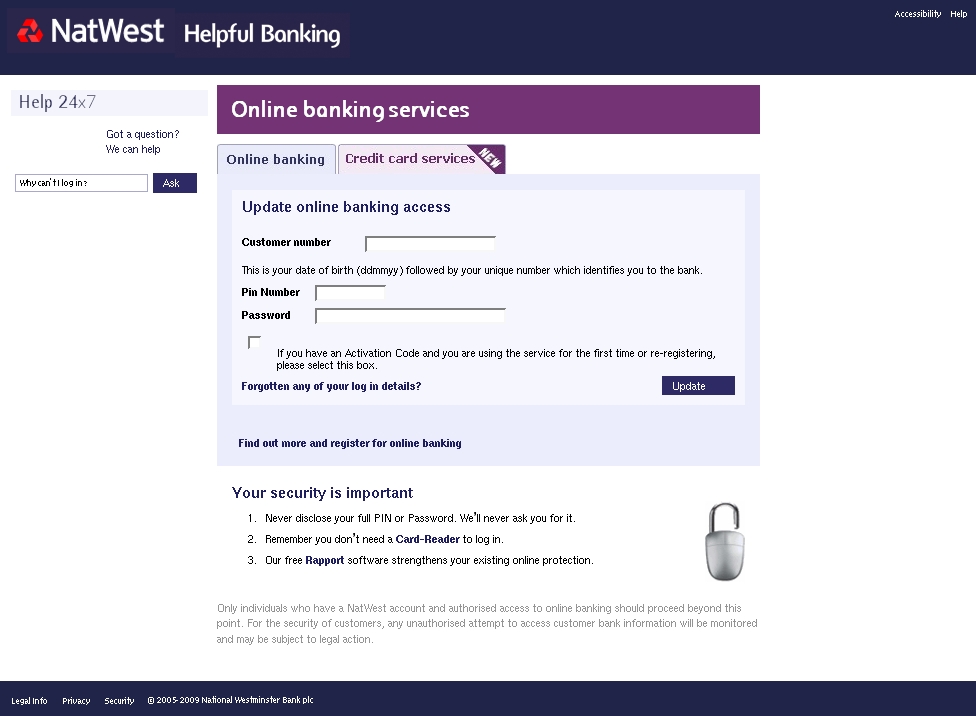The width and height of the screenshot is (976, 716).
Task: Click the help question search box
Action: pyautogui.click(x=82, y=183)
